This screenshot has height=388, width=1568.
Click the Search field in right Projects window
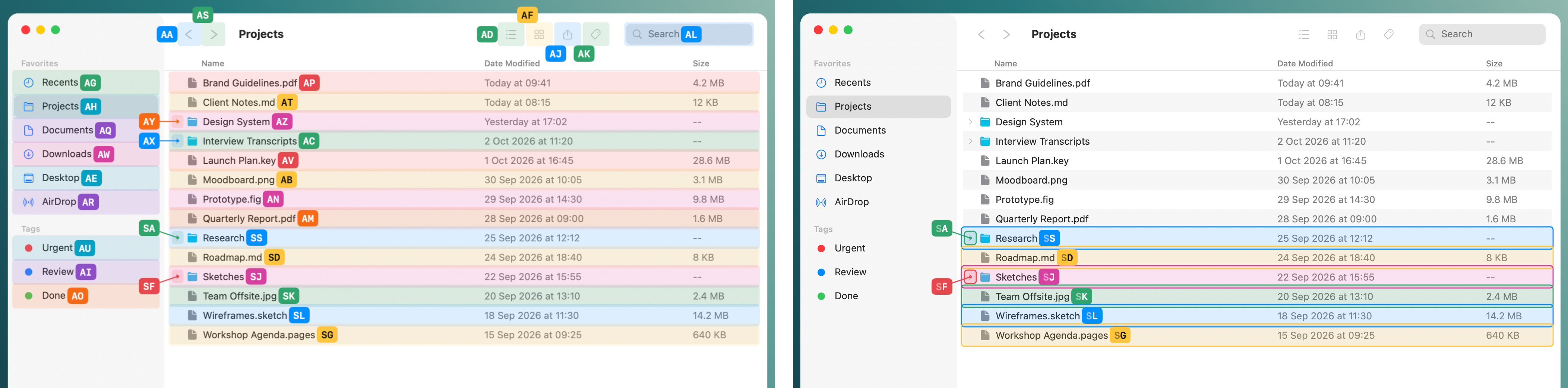pyautogui.click(x=1482, y=34)
